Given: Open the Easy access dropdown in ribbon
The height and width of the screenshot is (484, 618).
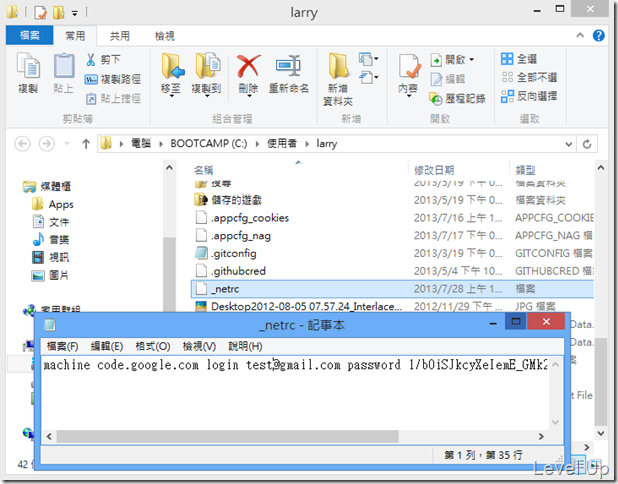Looking at the screenshot, I should pos(369,77).
